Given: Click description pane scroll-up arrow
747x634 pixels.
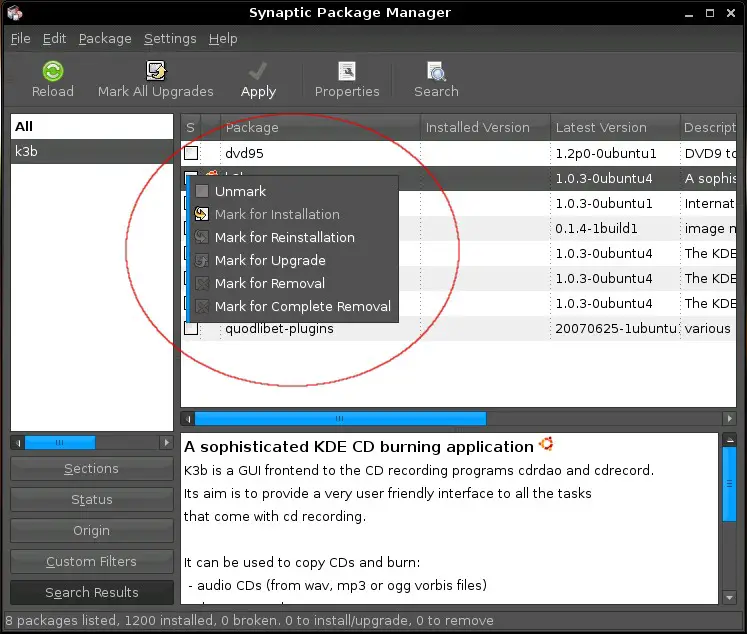Looking at the screenshot, I should (x=729, y=440).
